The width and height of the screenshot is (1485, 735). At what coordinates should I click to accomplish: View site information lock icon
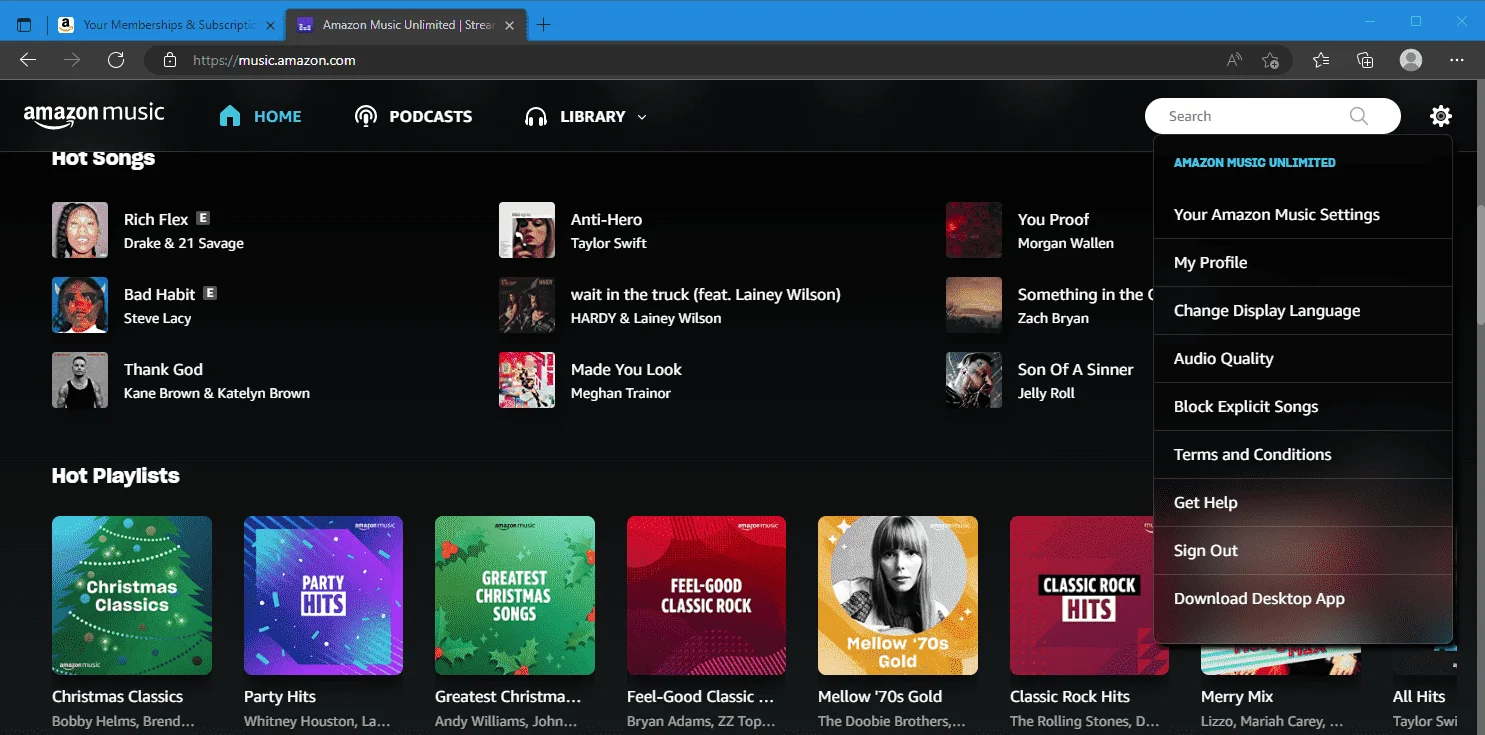click(x=170, y=60)
